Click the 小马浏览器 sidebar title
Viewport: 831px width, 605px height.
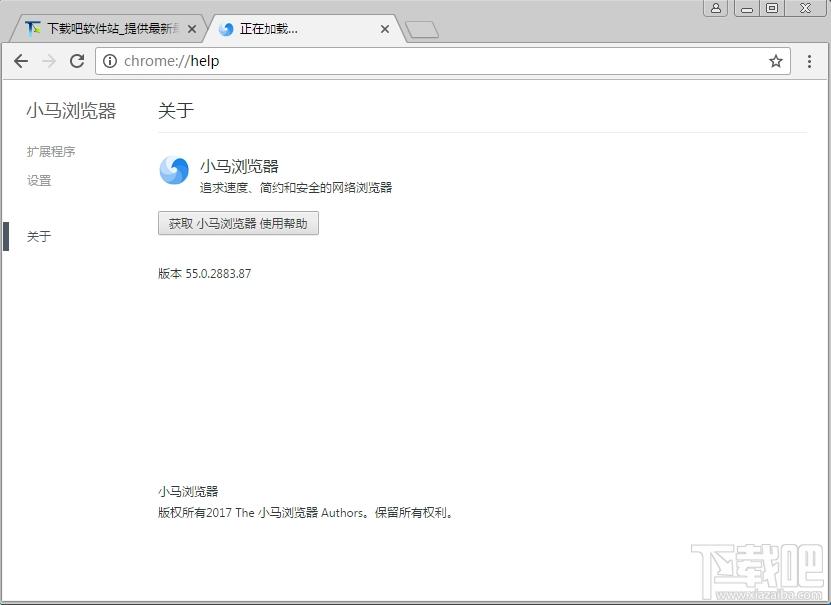tap(71, 111)
